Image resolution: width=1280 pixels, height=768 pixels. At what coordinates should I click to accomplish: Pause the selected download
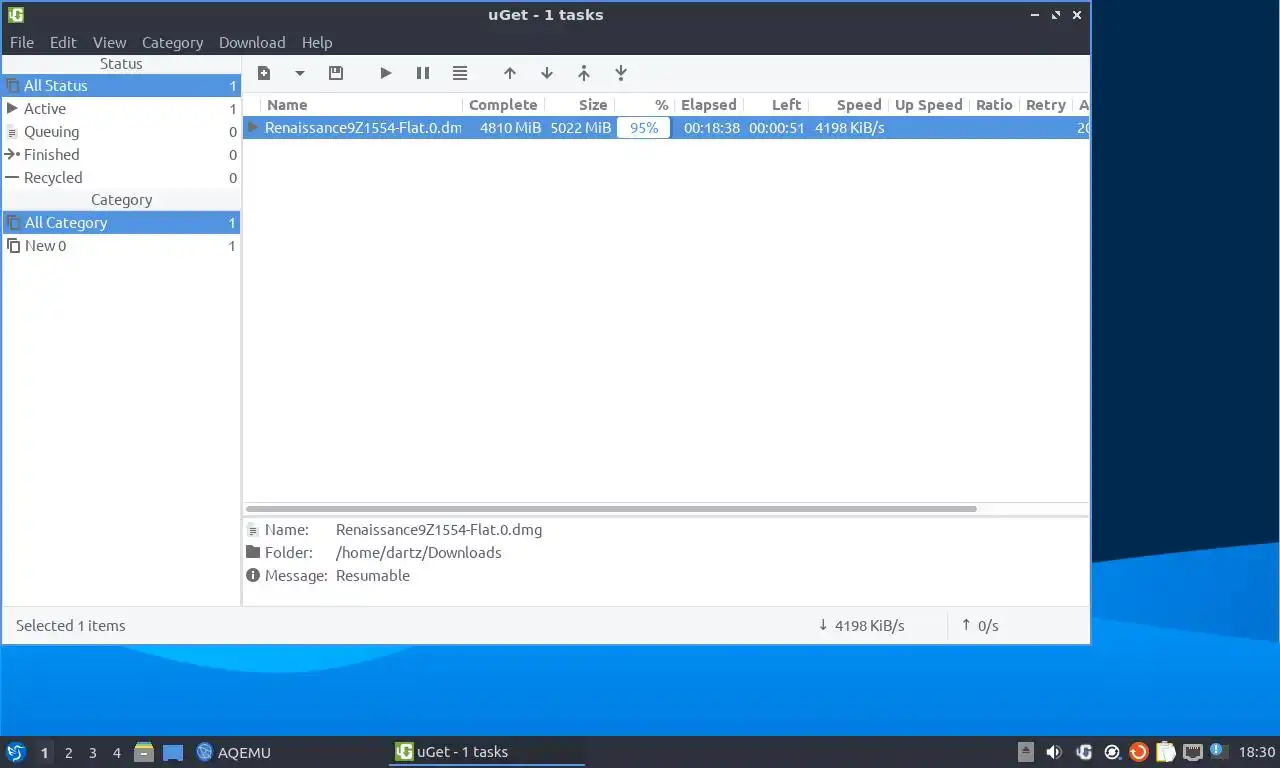click(x=423, y=73)
